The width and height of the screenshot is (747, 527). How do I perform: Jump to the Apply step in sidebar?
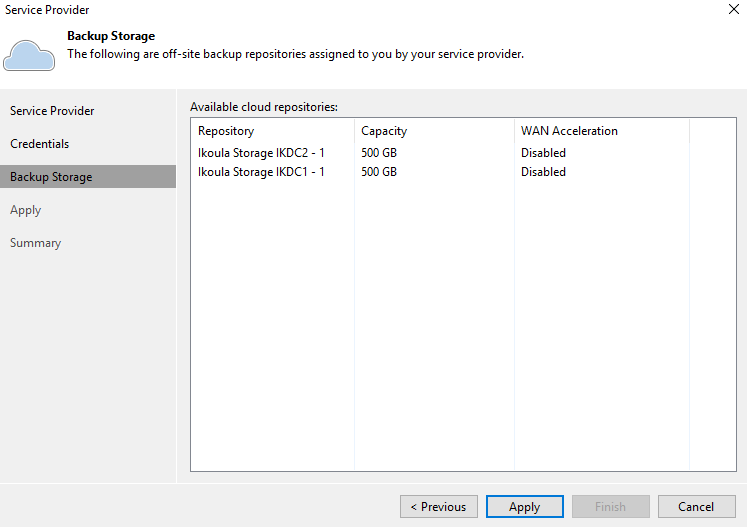(x=26, y=210)
